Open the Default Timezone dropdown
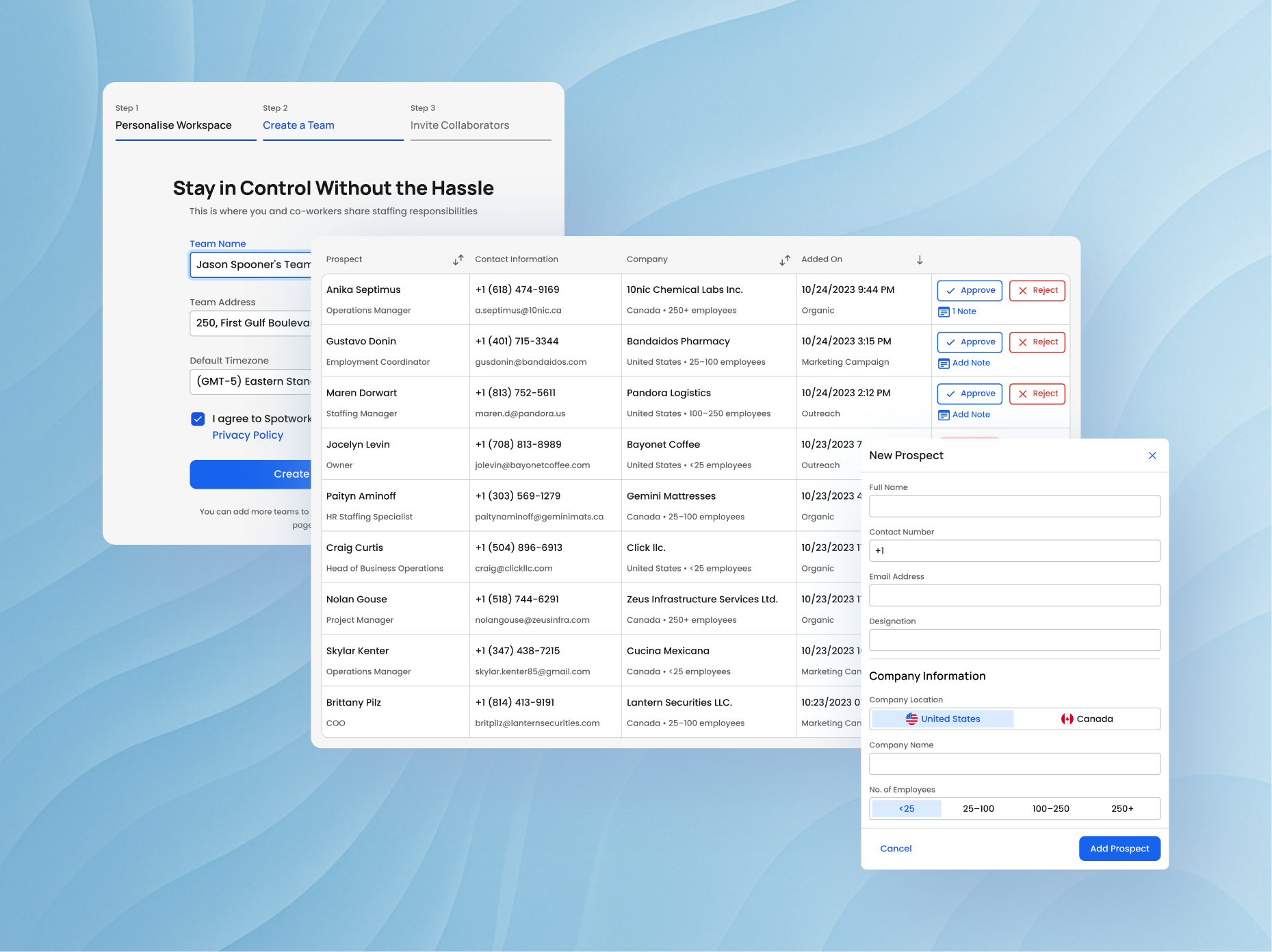 (x=250, y=381)
